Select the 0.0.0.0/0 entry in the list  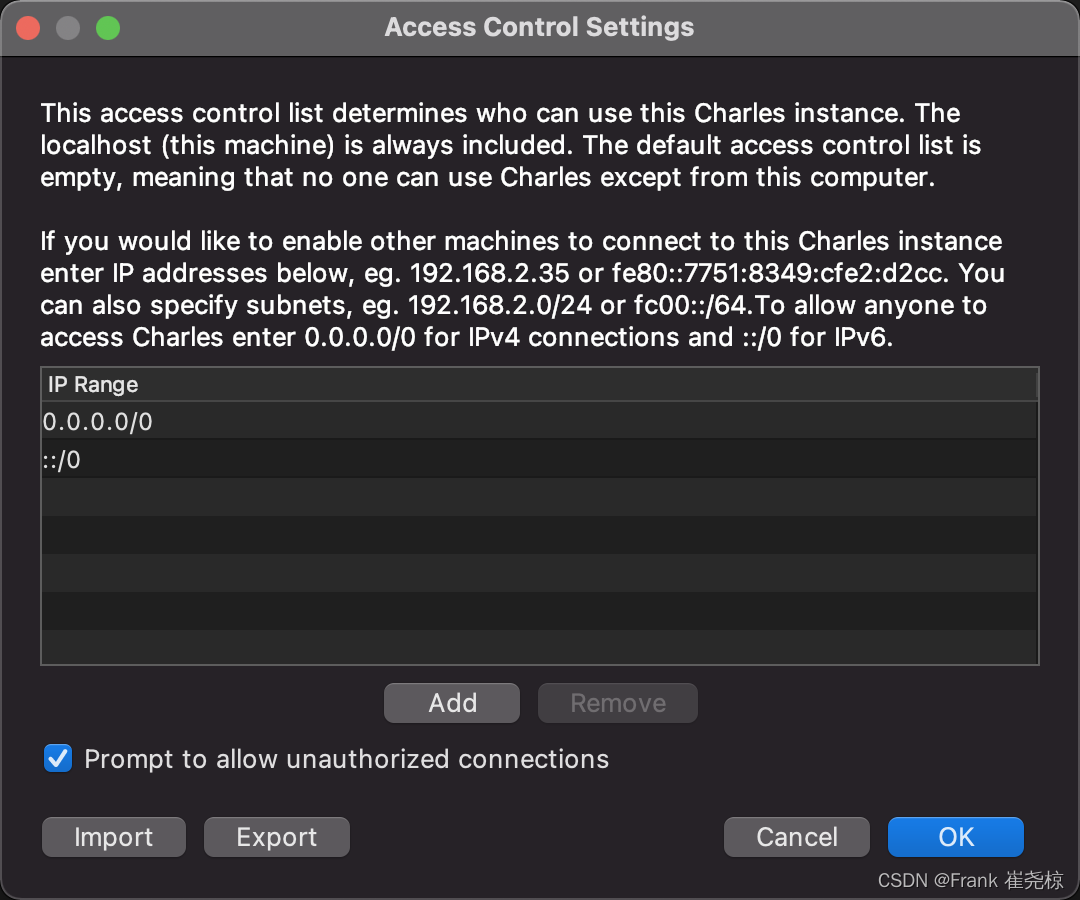click(x=539, y=421)
